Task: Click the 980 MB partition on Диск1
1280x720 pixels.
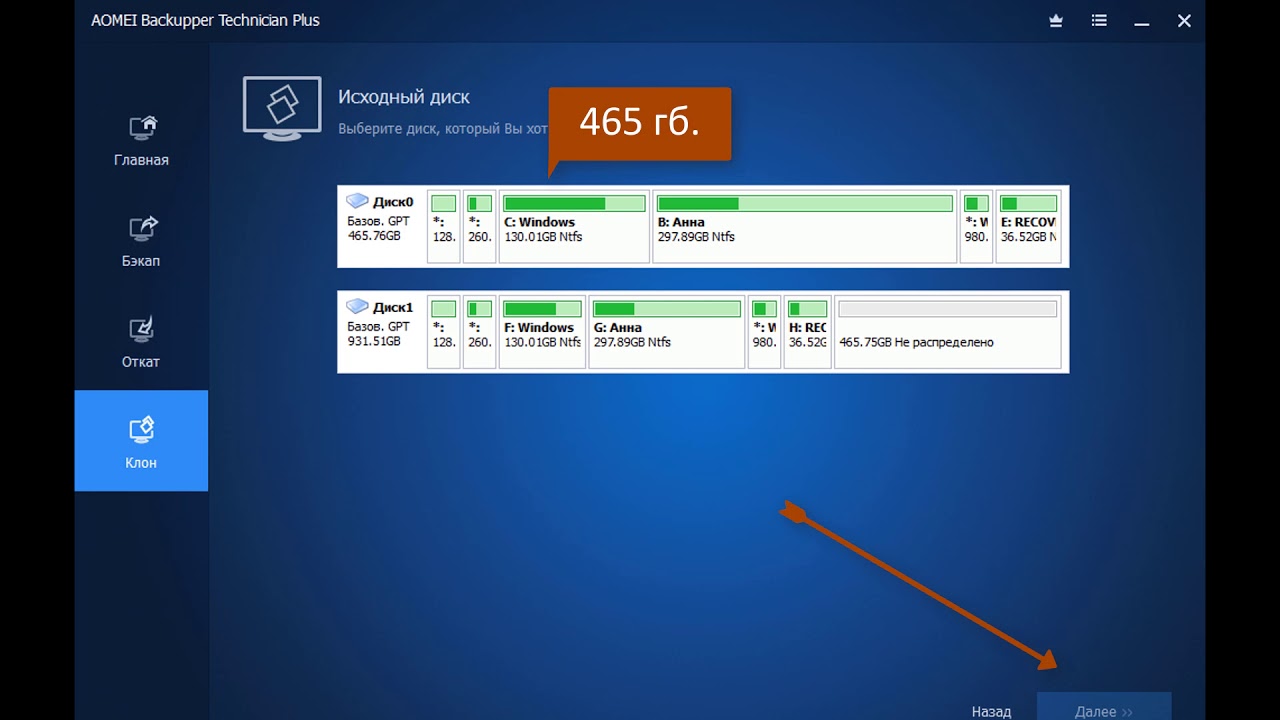Action: click(x=764, y=332)
